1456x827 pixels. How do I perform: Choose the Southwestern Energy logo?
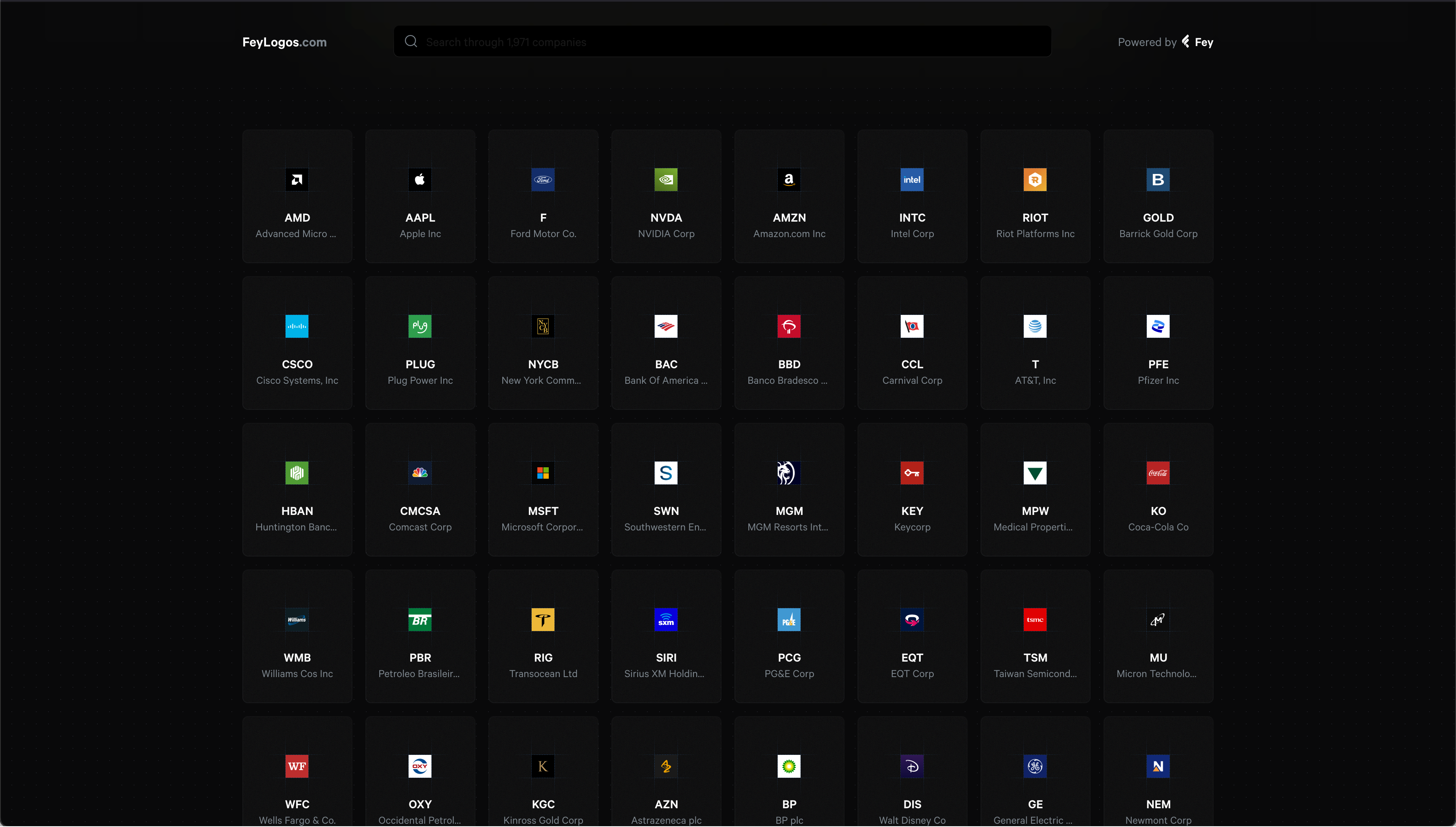click(666, 473)
